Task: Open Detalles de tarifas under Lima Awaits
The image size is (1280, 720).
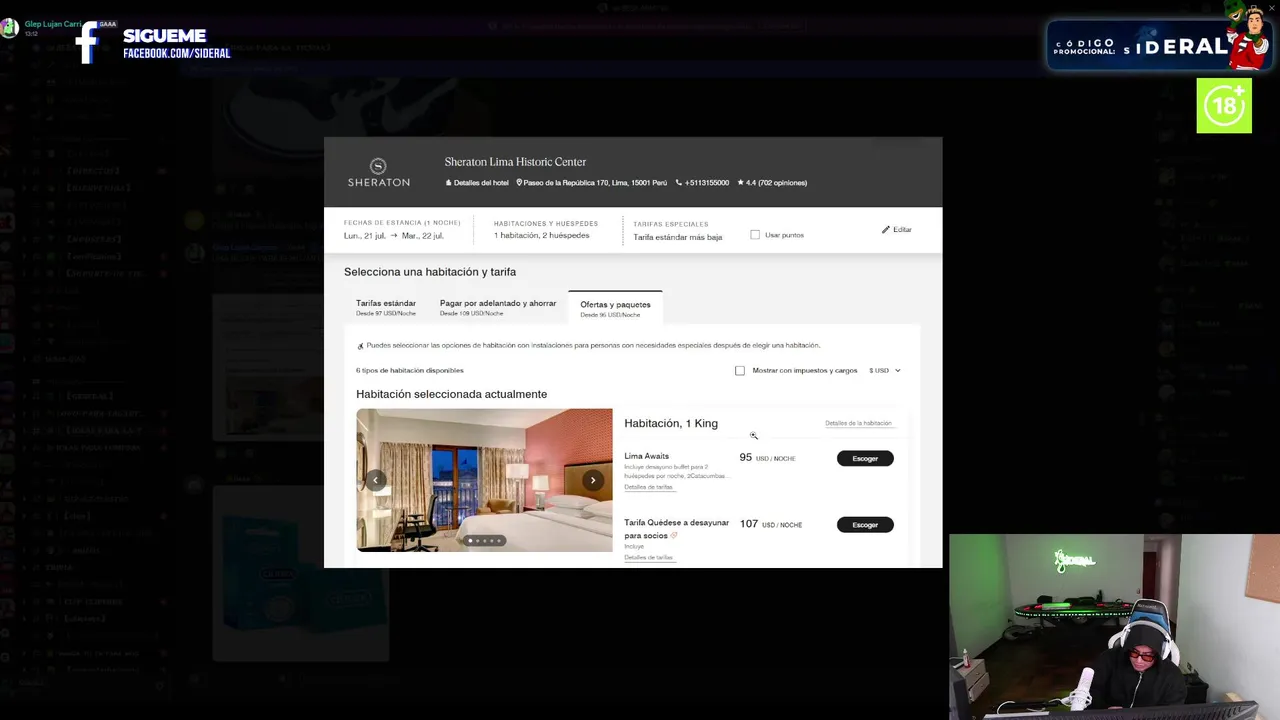Action: [x=649, y=487]
